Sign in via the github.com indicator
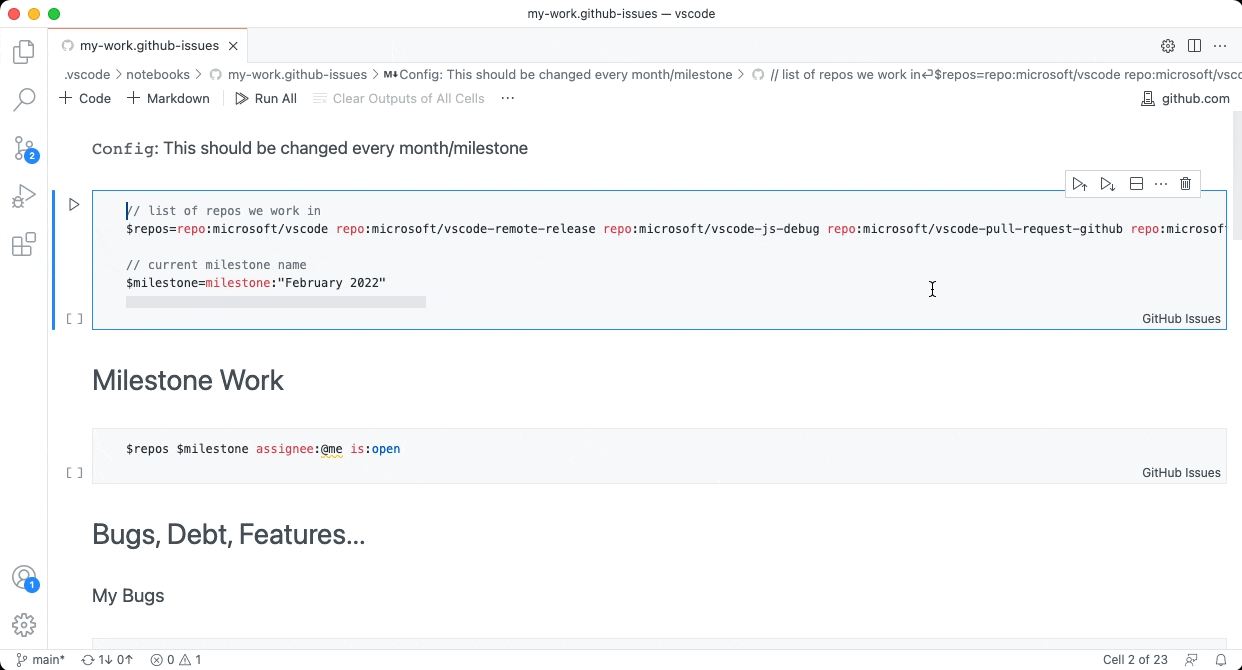Screen dimensions: 1242x670 1186,98
